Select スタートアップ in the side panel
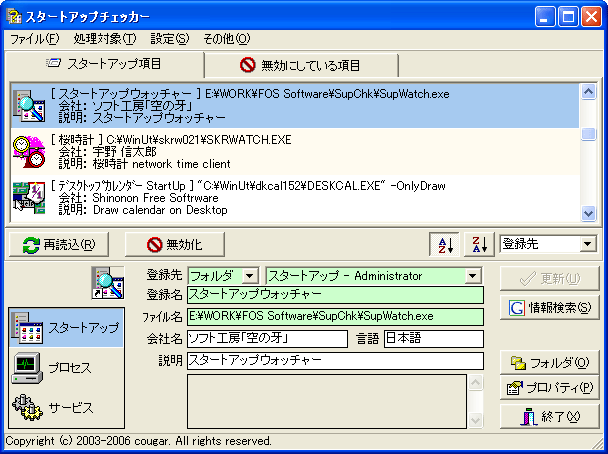Image resolution: width=608 pixels, height=454 pixels. tap(66, 328)
